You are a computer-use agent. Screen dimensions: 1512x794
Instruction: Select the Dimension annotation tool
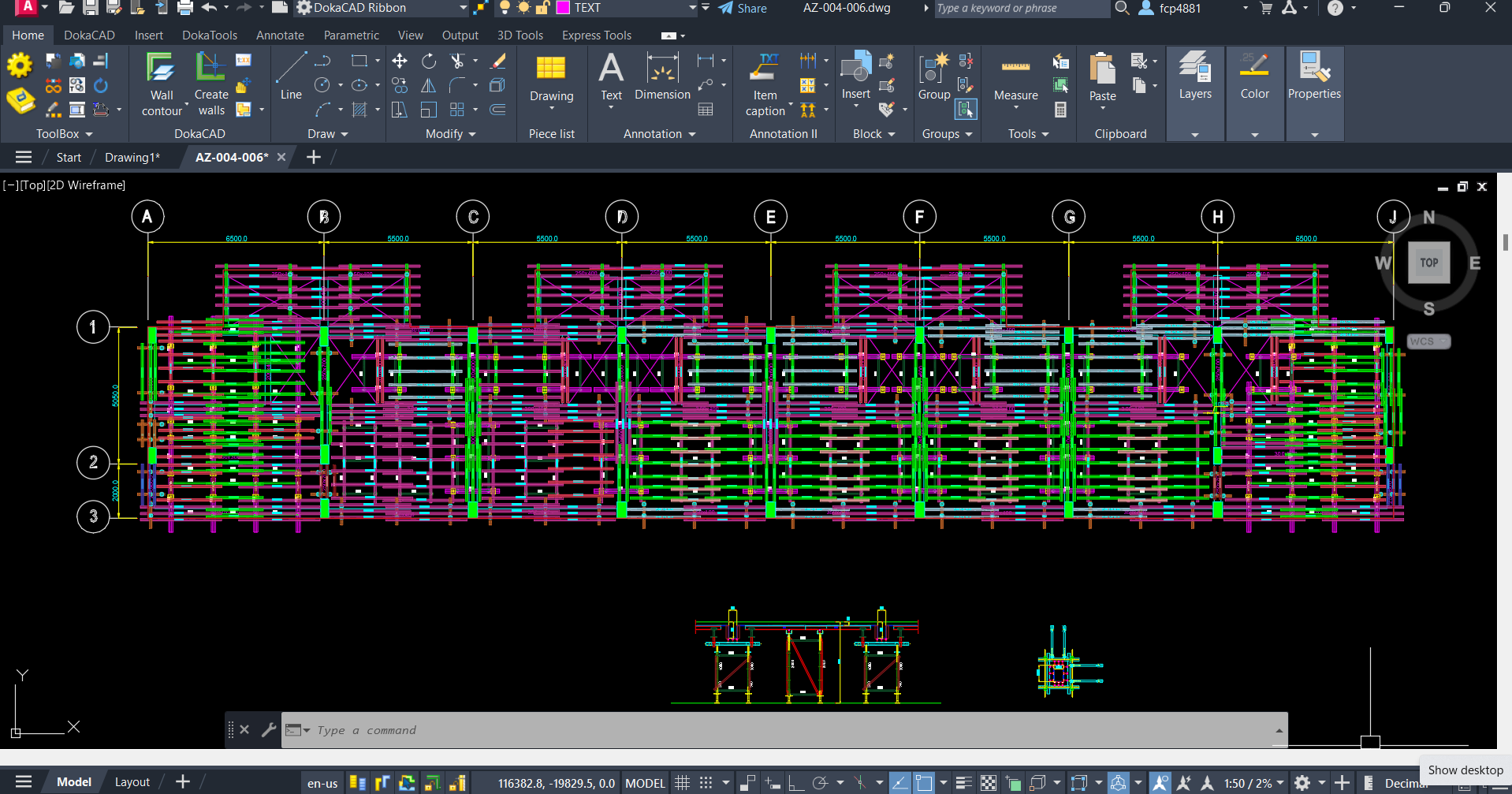pyautogui.click(x=662, y=76)
